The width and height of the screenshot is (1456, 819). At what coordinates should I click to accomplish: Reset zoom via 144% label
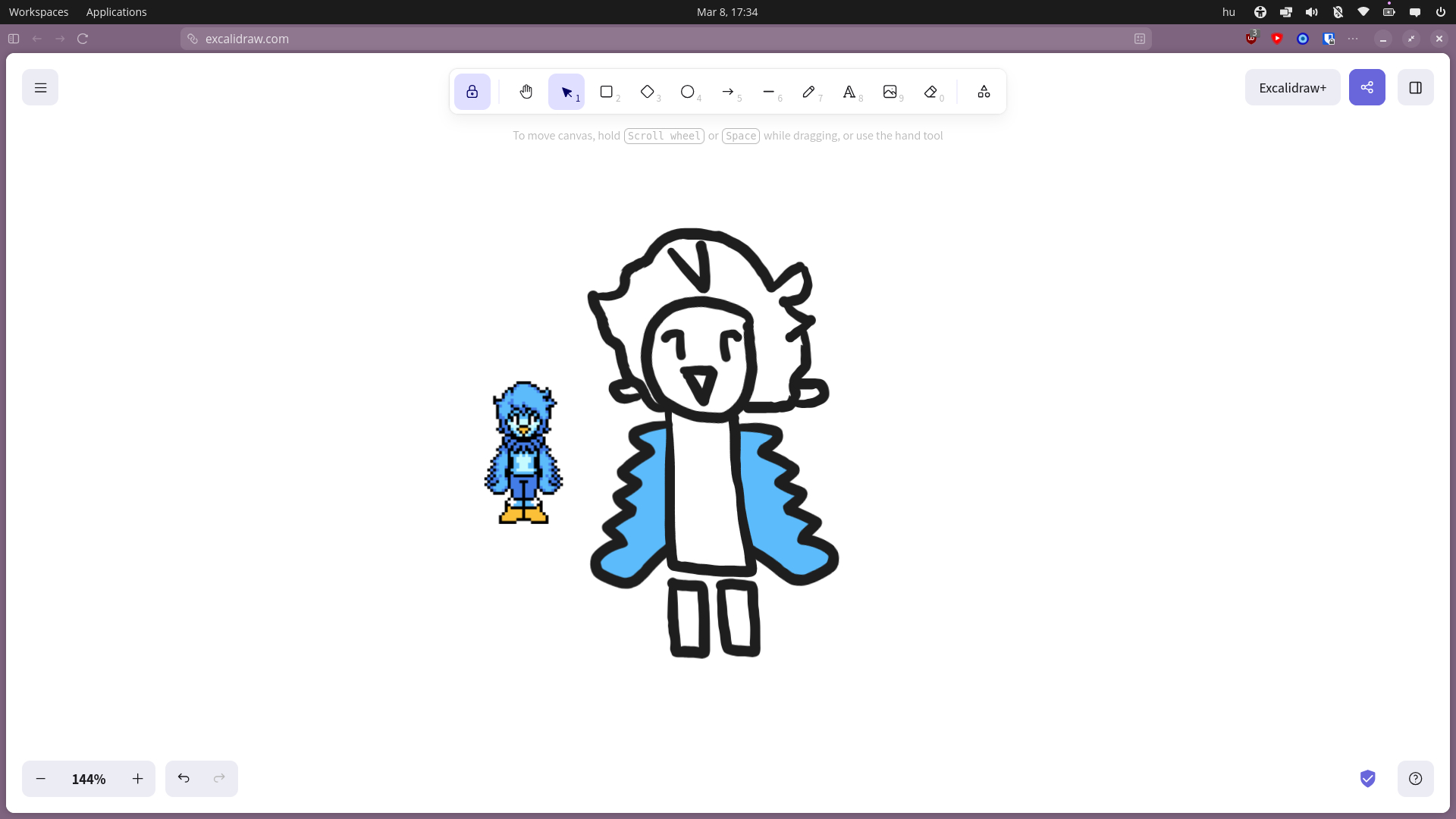point(89,779)
